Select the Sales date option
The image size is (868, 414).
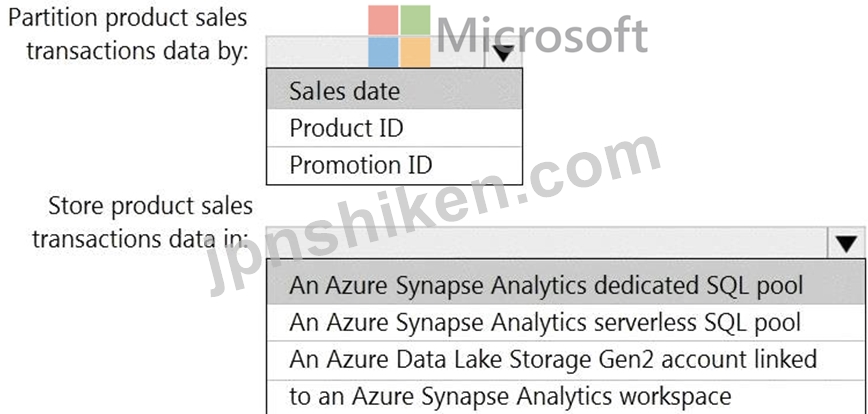click(394, 91)
